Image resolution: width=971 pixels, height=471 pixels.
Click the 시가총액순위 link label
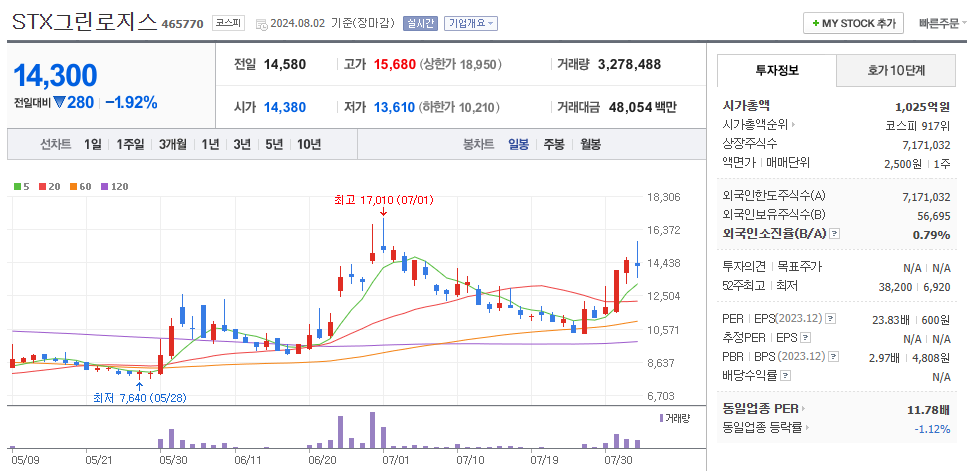click(755, 125)
